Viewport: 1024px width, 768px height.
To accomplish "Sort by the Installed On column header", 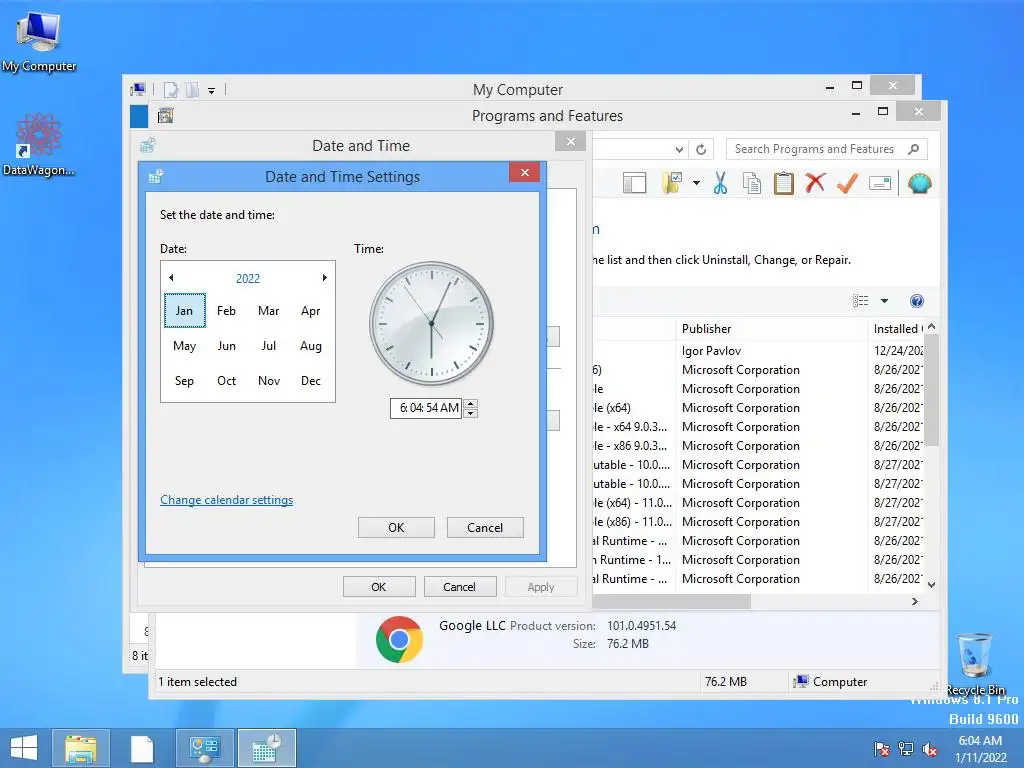I will pyautogui.click(x=897, y=328).
